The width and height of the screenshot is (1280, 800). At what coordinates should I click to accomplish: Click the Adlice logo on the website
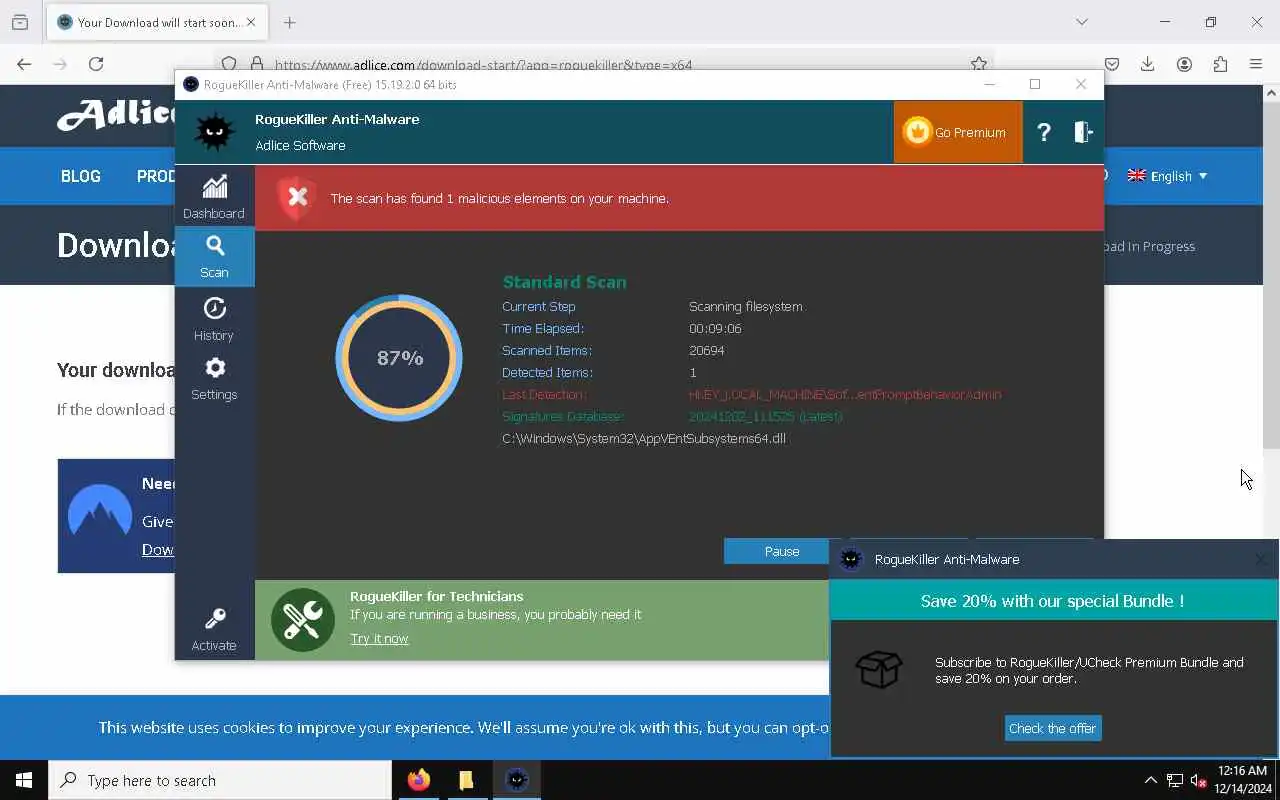click(116, 115)
